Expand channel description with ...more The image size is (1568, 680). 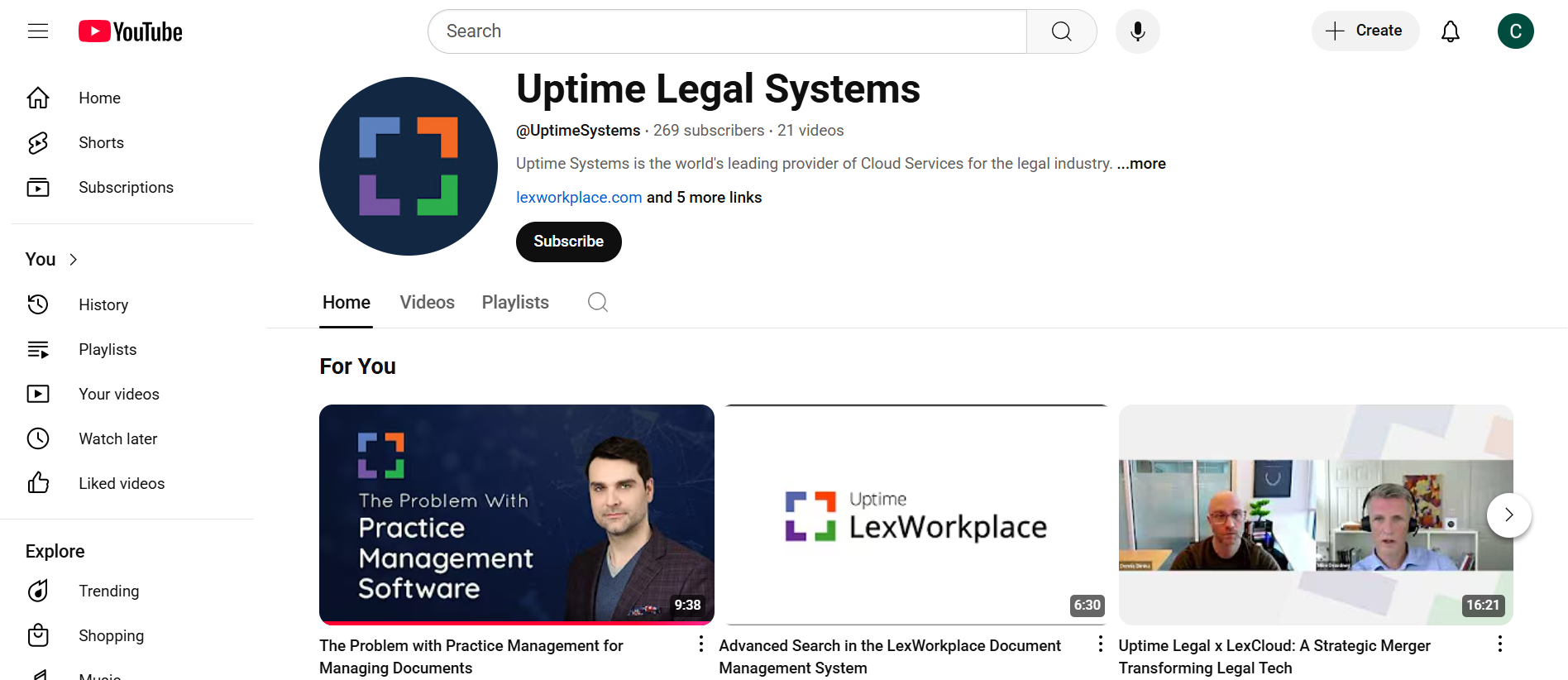click(x=1141, y=164)
